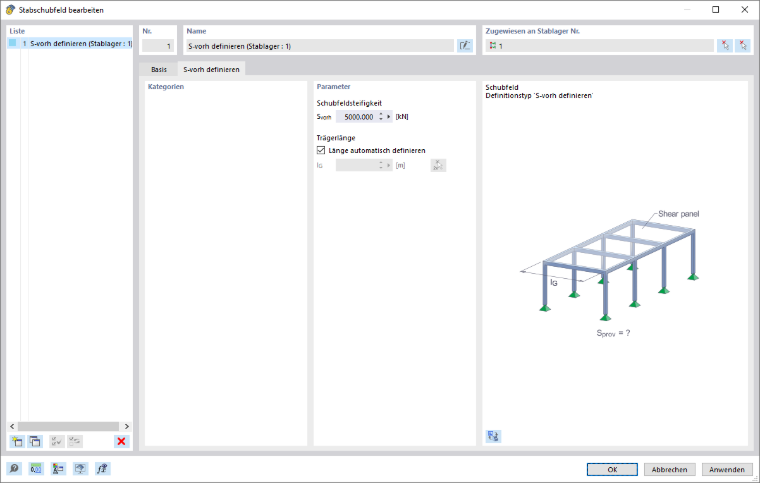The image size is (760, 483).
Task: Confirm the dialog with OK
Action: click(x=612, y=469)
